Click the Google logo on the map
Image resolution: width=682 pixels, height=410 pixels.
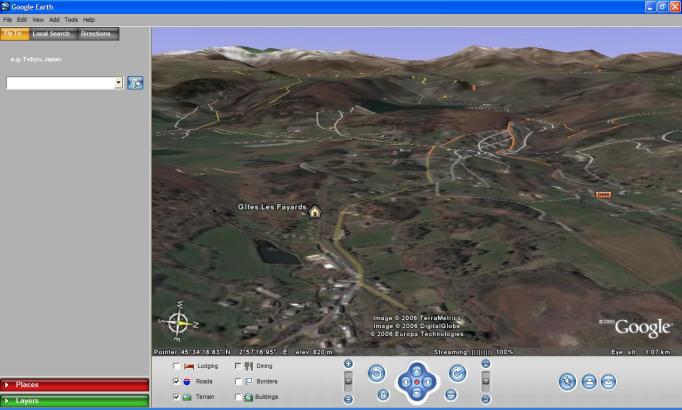[x=643, y=328]
